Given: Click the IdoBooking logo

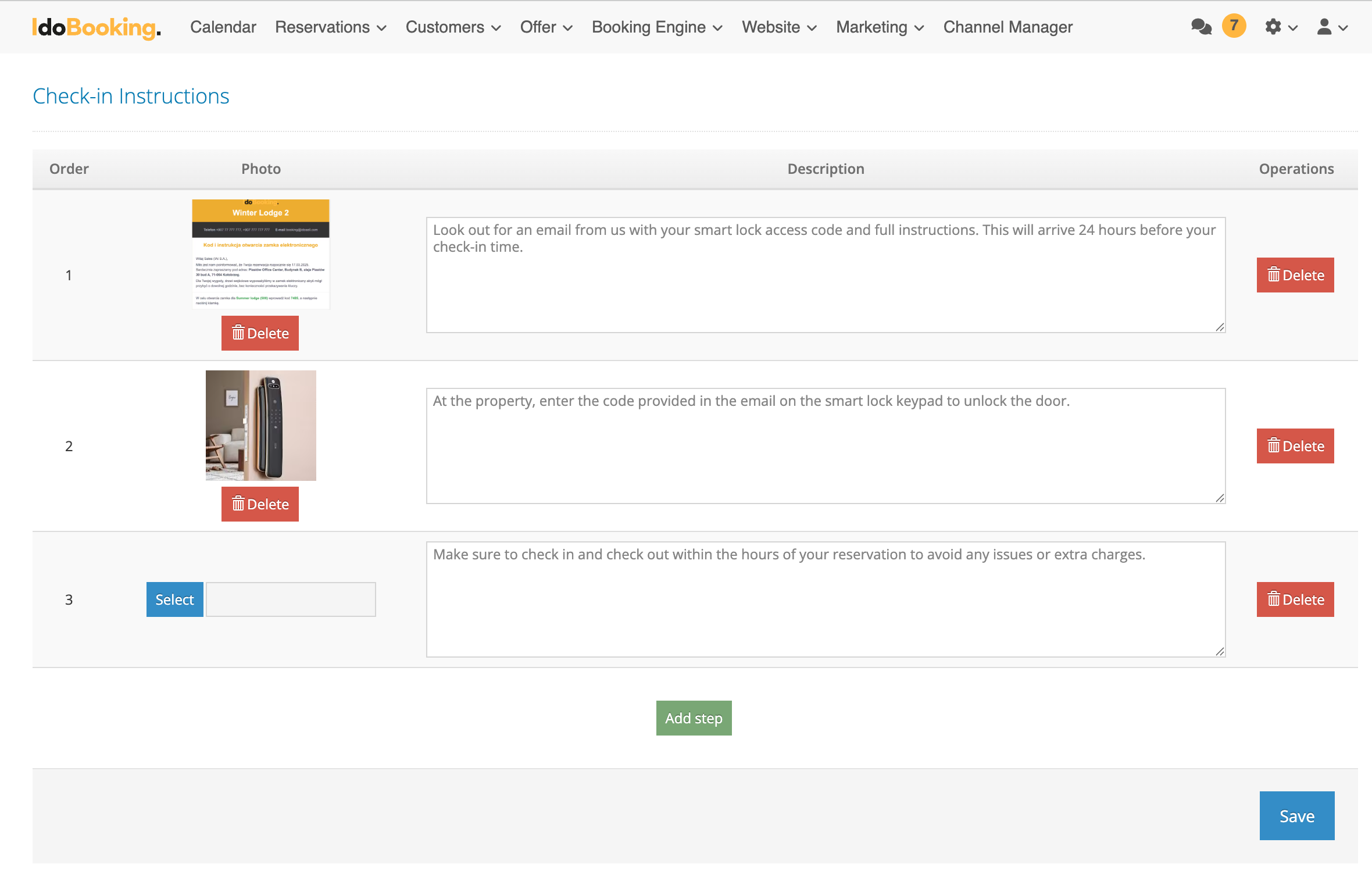Looking at the screenshot, I should [97, 27].
